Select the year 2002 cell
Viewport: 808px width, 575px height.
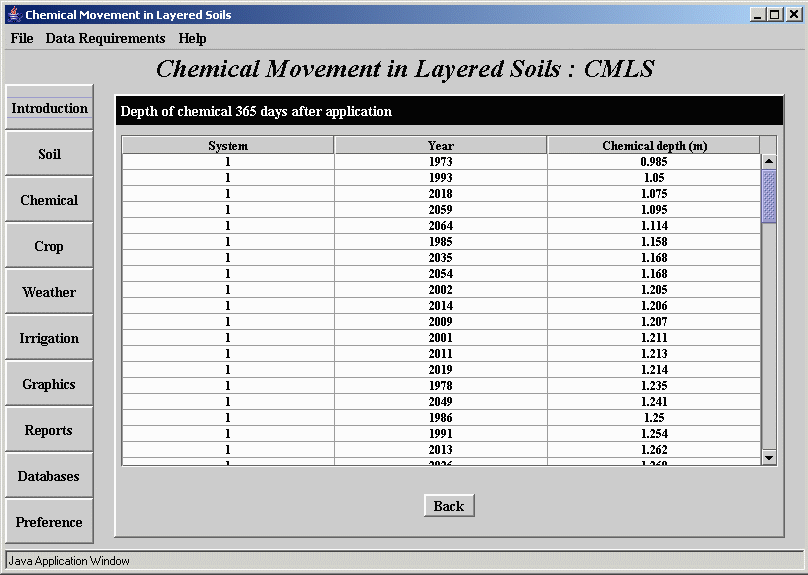(x=441, y=290)
